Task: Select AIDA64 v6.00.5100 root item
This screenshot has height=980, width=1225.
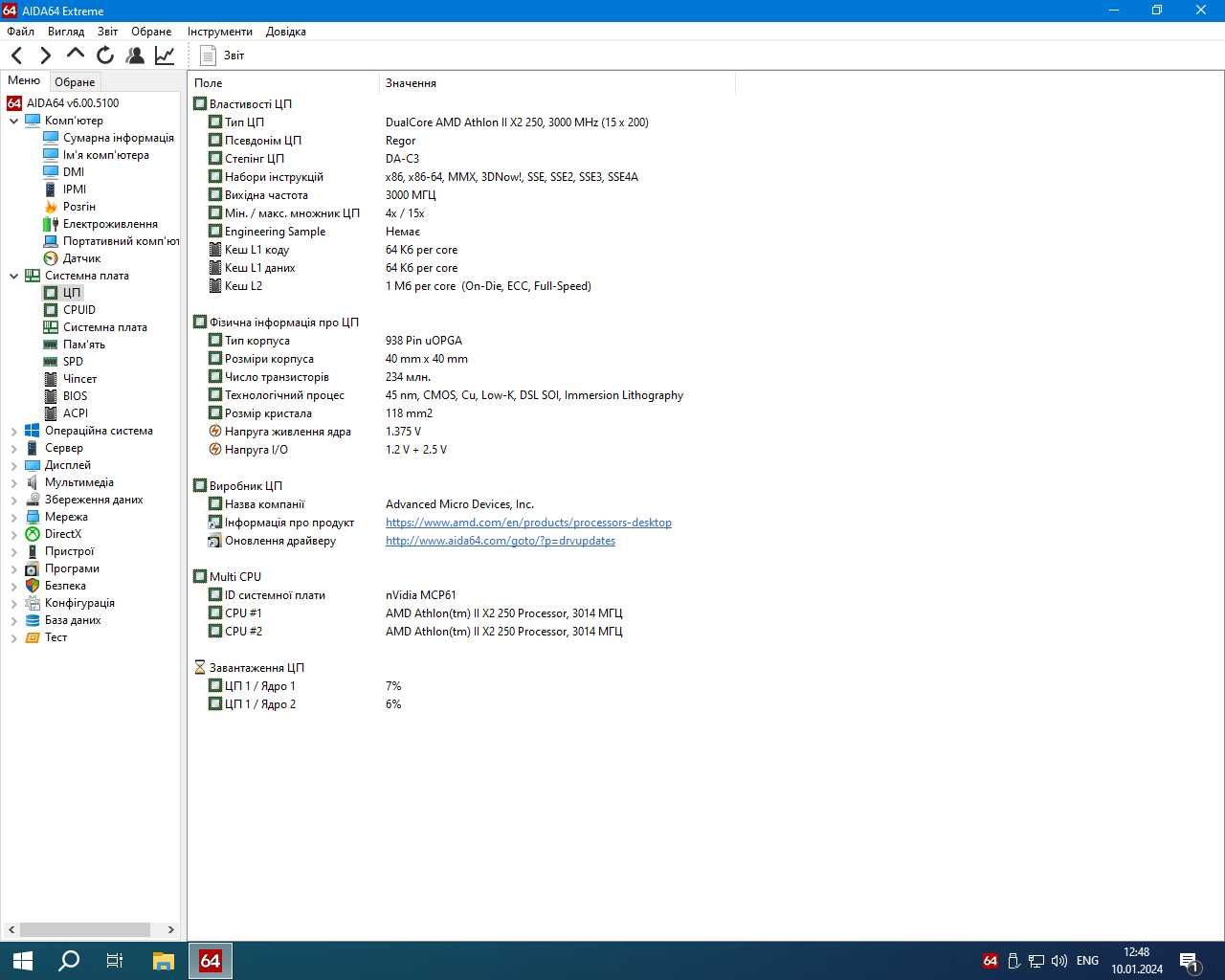Action: click(73, 103)
